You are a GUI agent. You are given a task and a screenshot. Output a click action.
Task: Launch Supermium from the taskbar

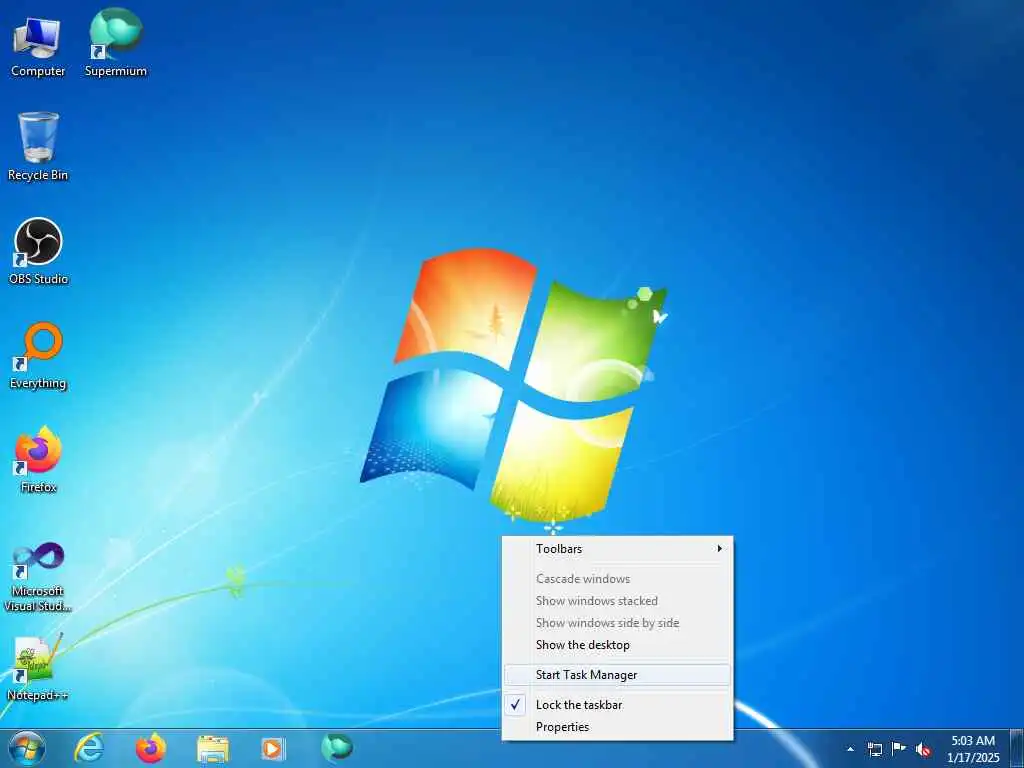pos(336,748)
